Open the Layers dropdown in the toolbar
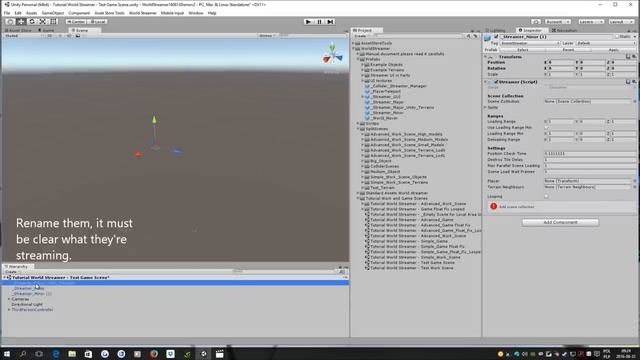 tap(591, 22)
